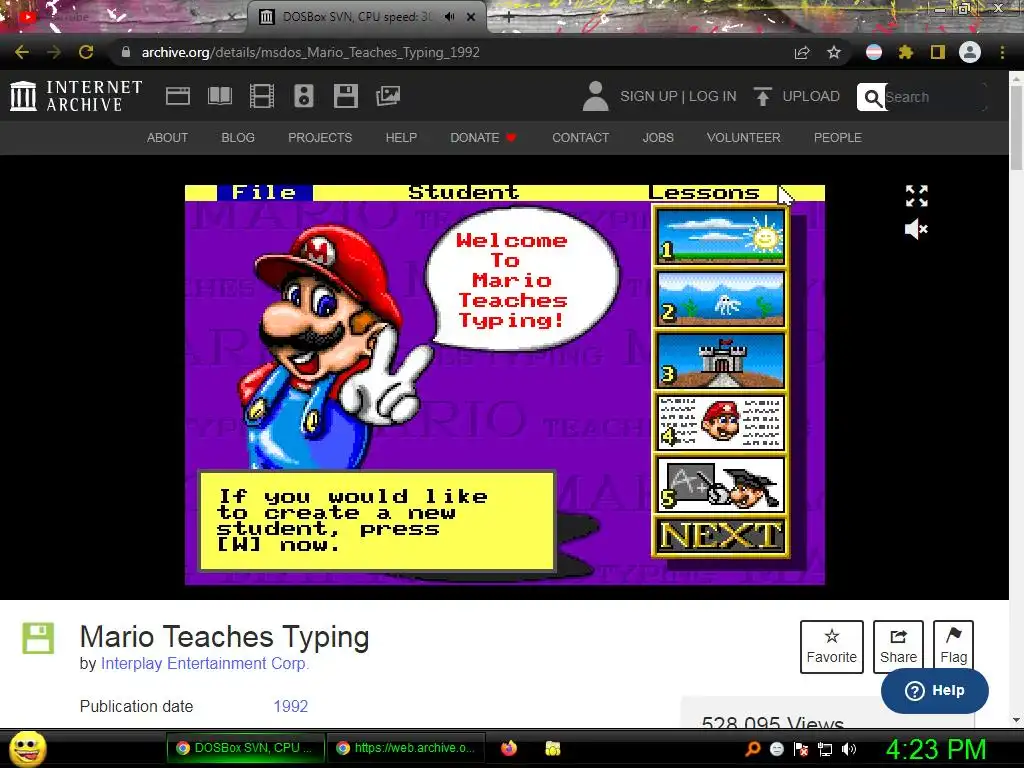Click into the archive Search field
Viewport: 1024px width, 768px height.
[935, 97]
